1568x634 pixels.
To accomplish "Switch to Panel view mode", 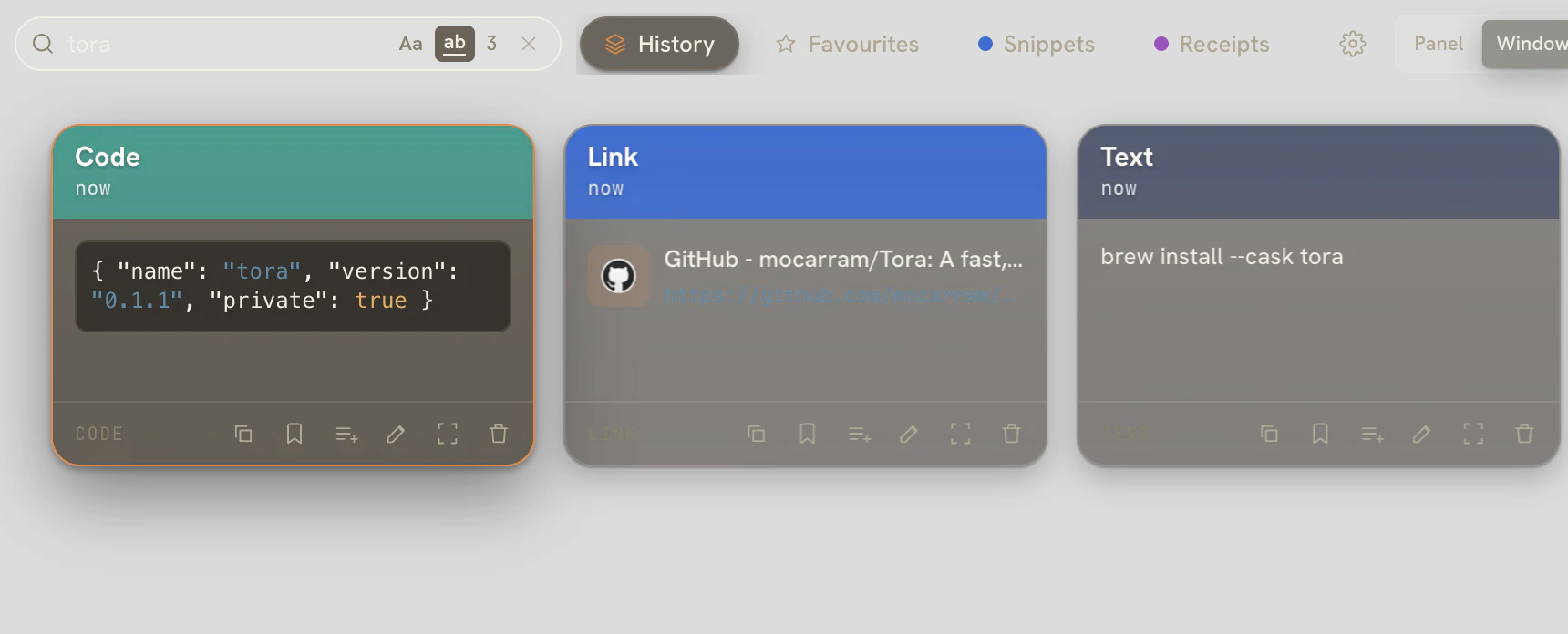I will pyautogui.click(x=1439, y=44).
